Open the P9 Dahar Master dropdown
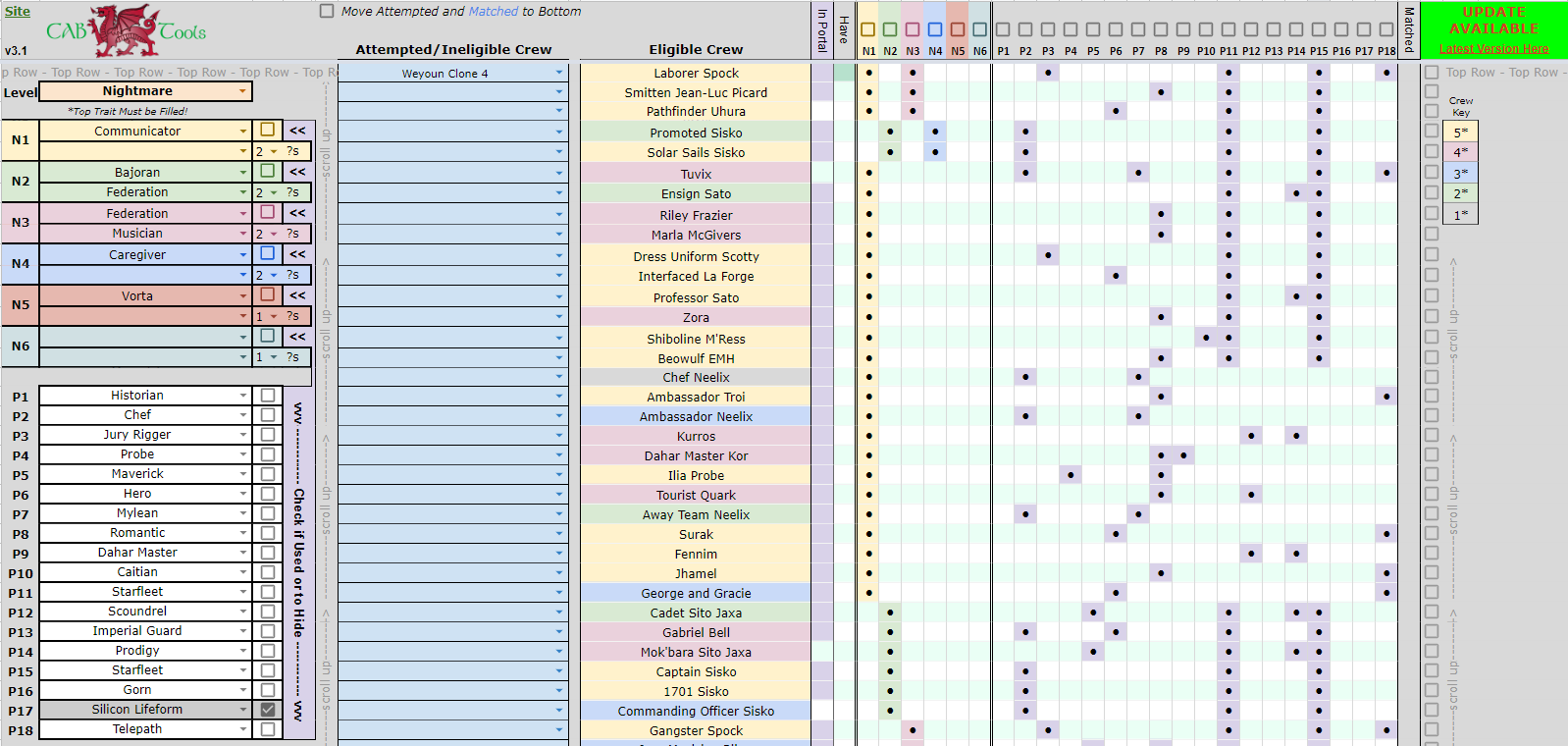Image resolution: width=1568 pixels, height=746 pixels. pos(243,553)
